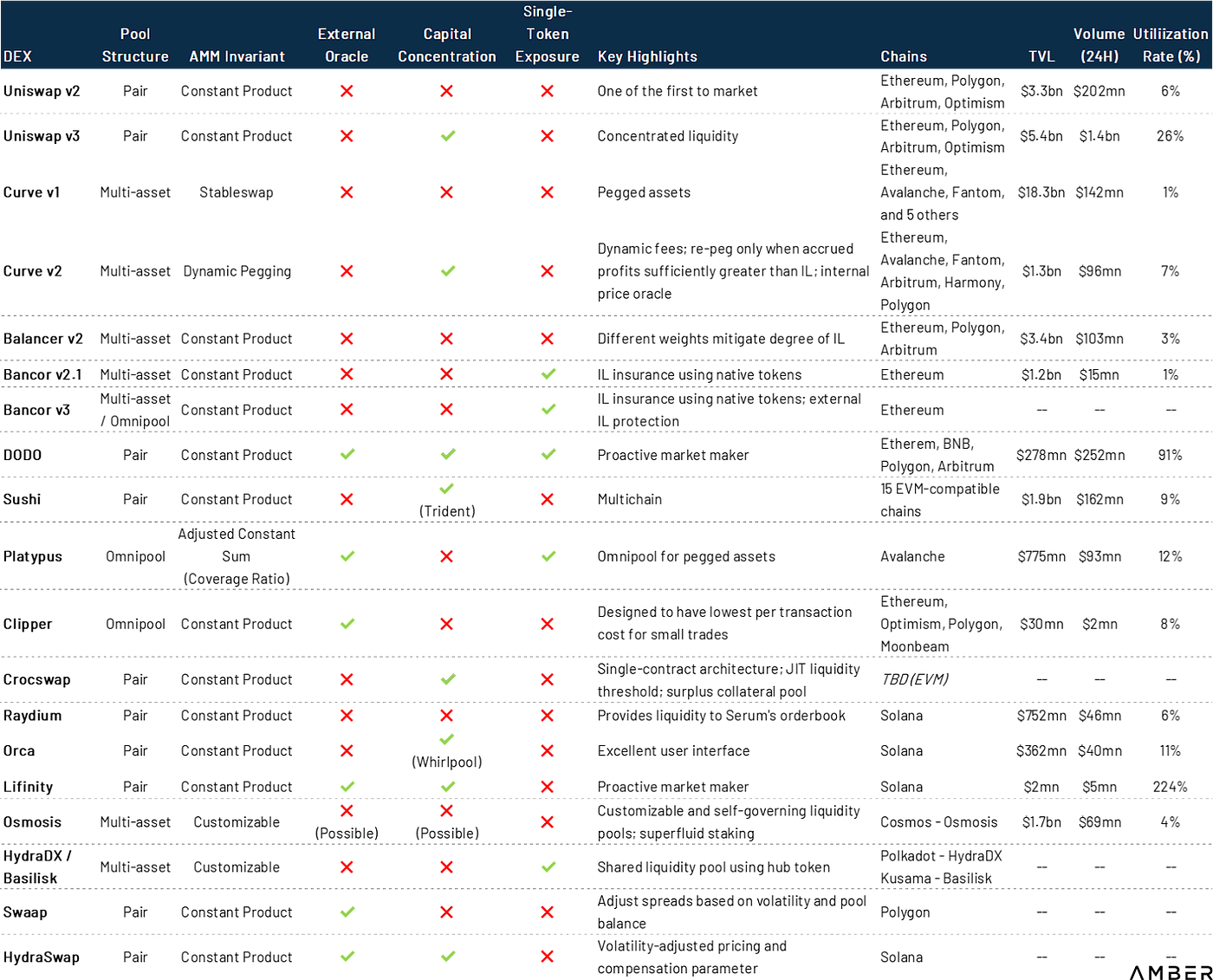This screenshot has width=1213, height=980.
Task: Click 'Concentrated liquidity' key highlight
Action: click(668, 136)
